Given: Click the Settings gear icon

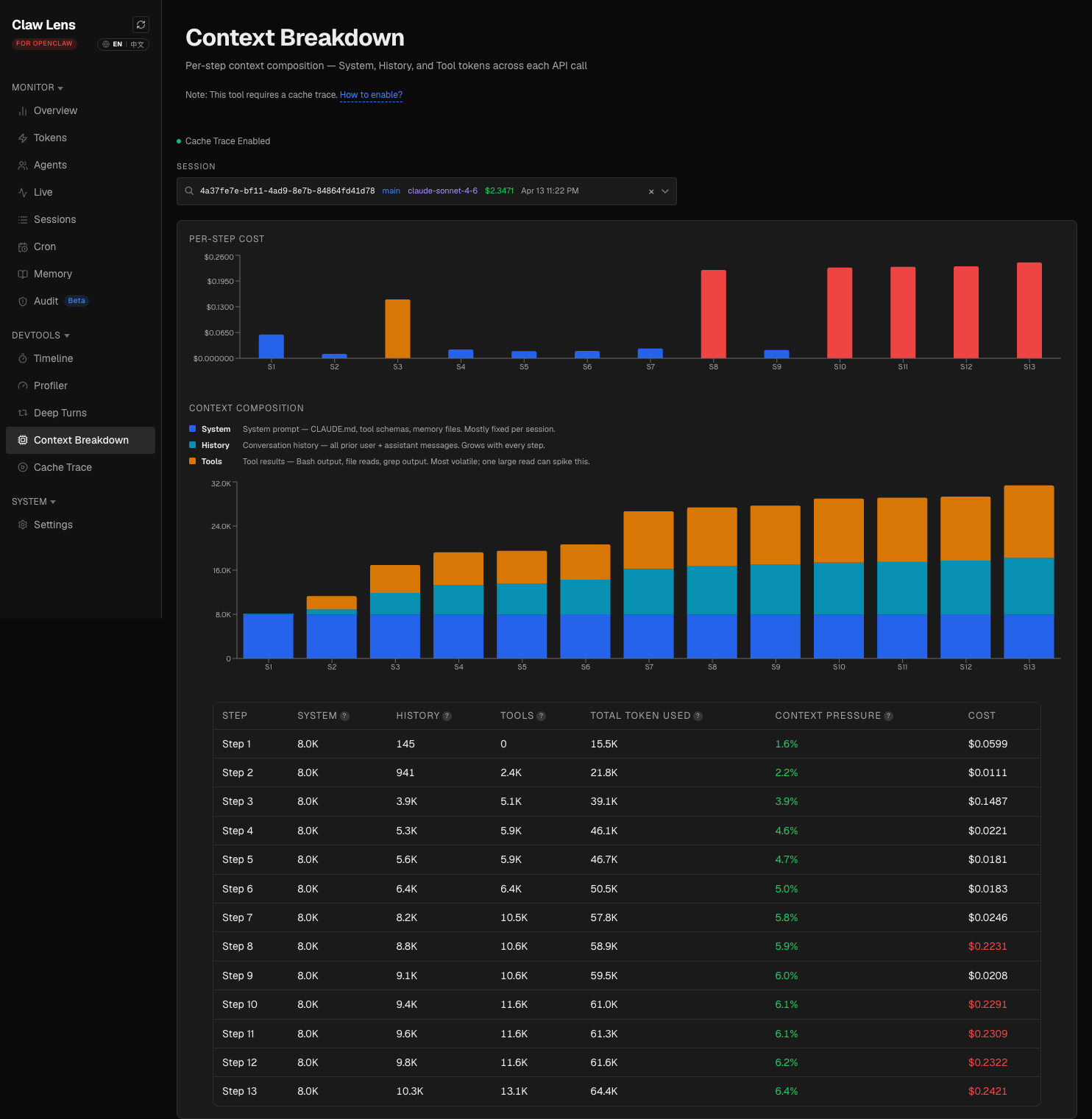Looking at the screenshot, I should pyautogui.click(x=23, y=525).
